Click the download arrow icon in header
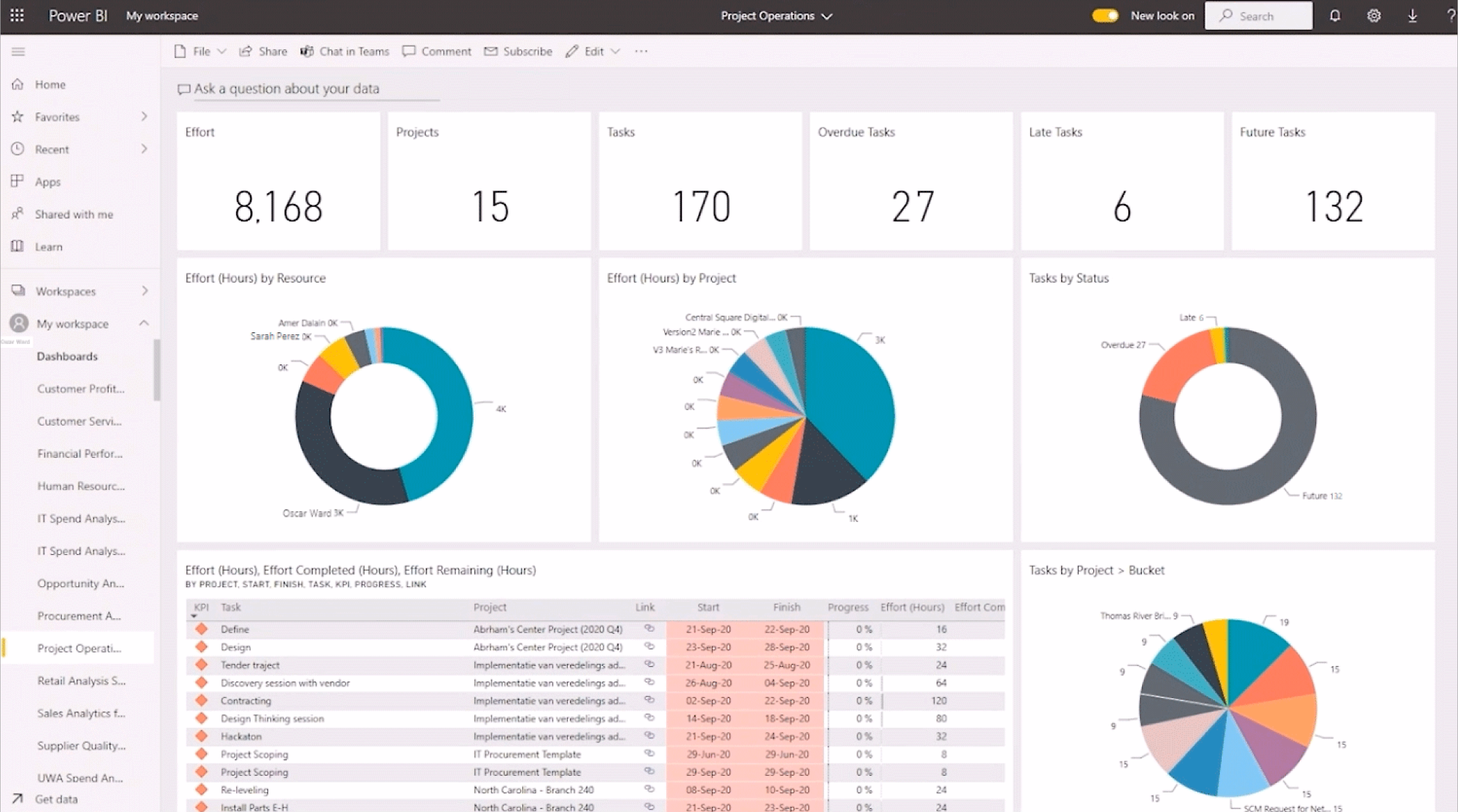1458x812 pixels. (1412, 16)
